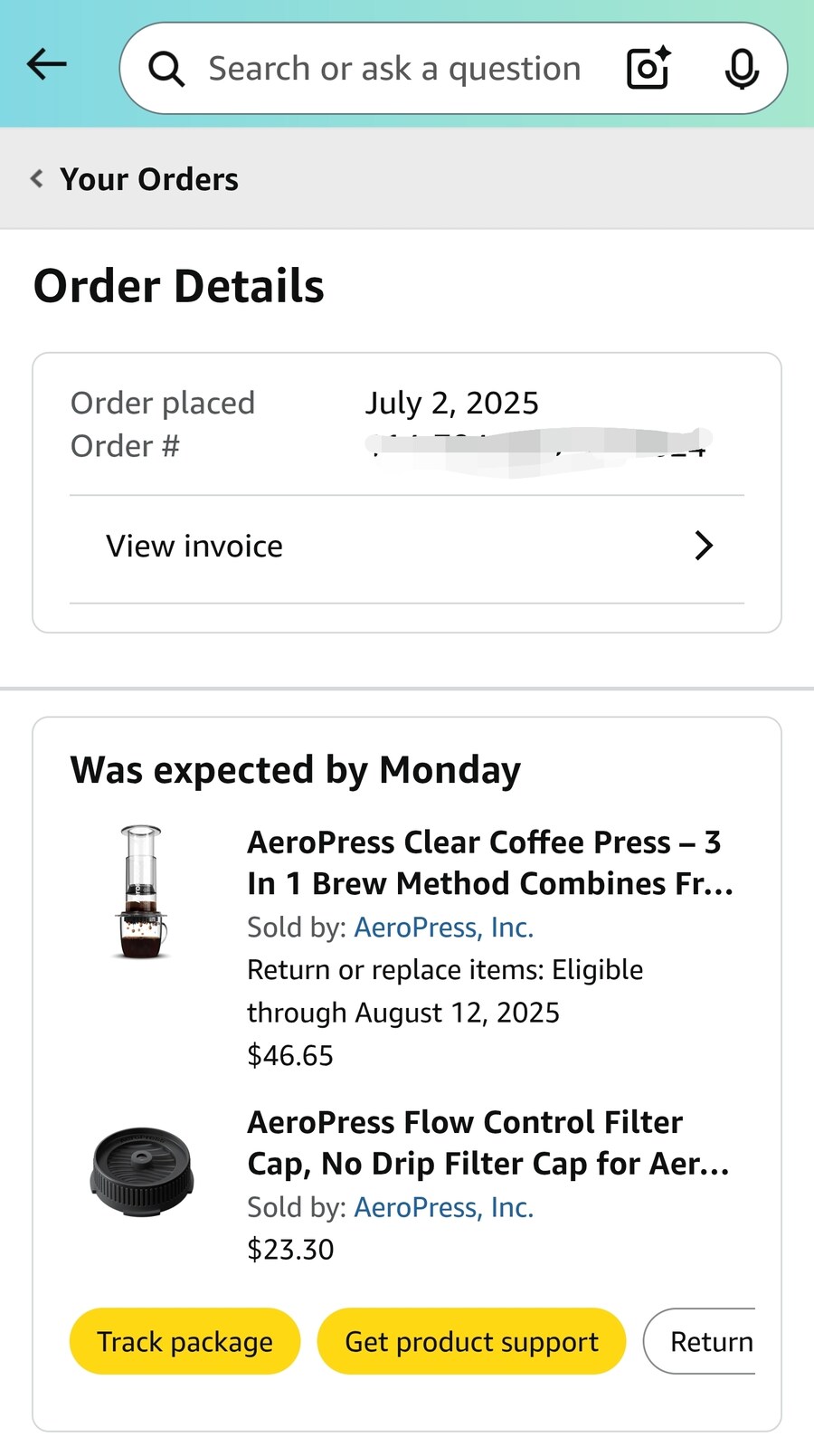Activate microphone voice search
The height and width of the screenshot is (1456, 814).
point(742,69)
